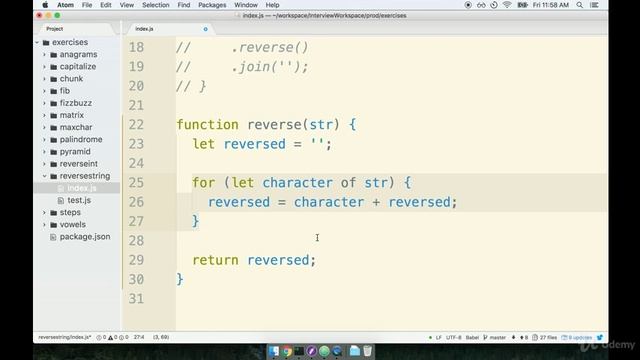Open the Apple menu

(45, 5)
